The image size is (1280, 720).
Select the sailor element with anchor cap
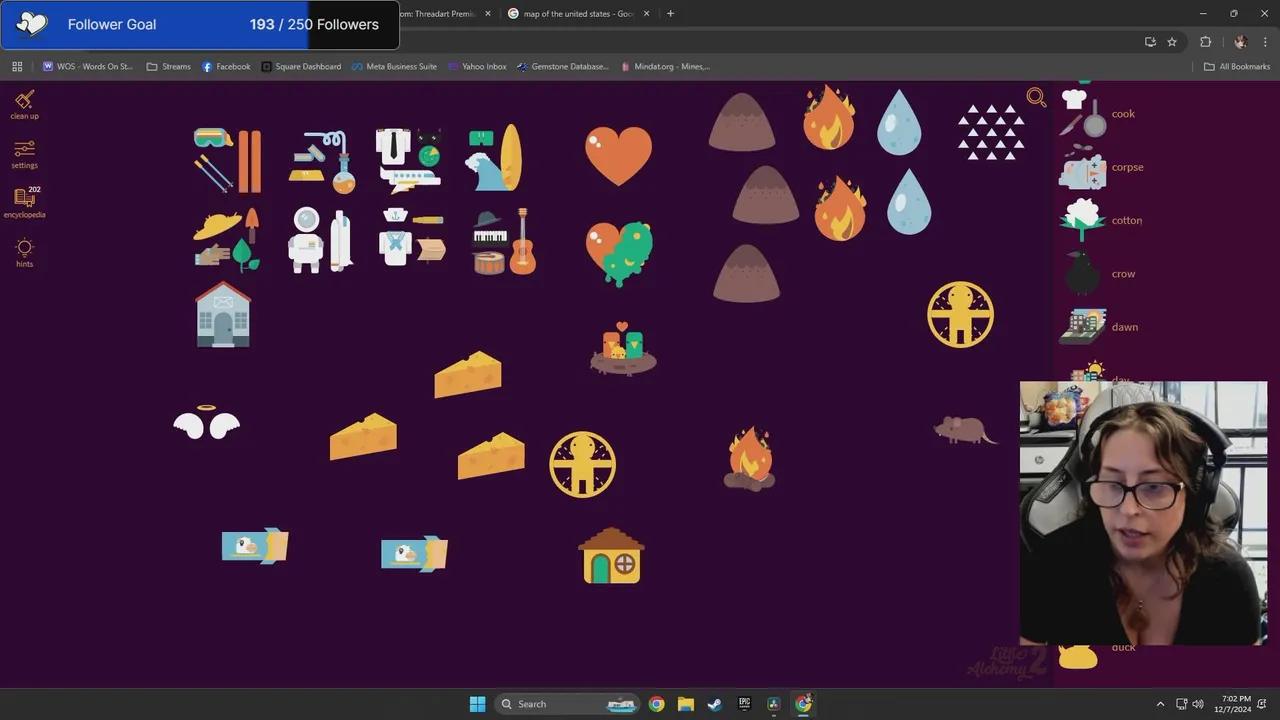412,236
